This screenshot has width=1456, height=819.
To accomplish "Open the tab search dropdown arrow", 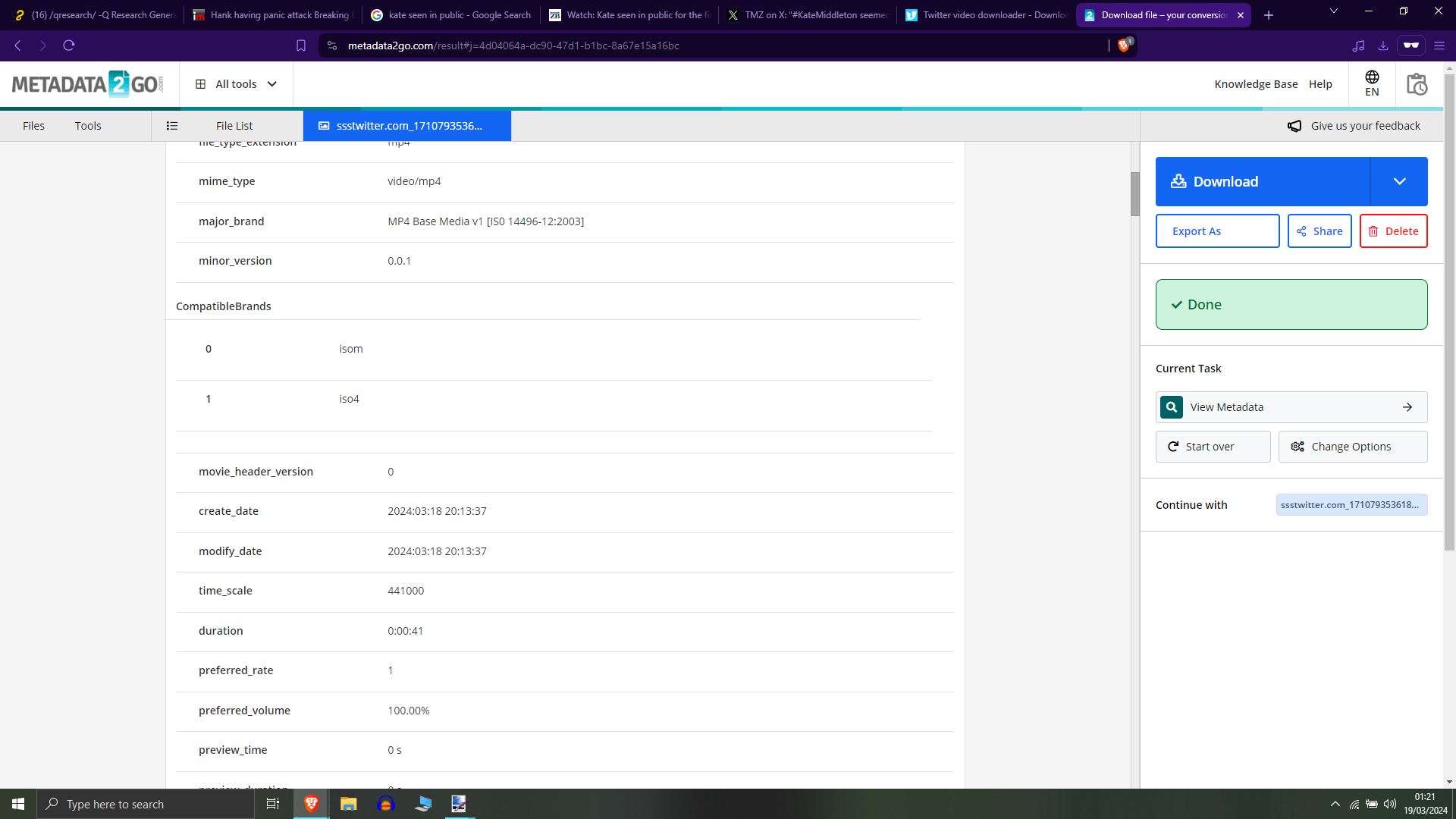I will point(1334,11).
